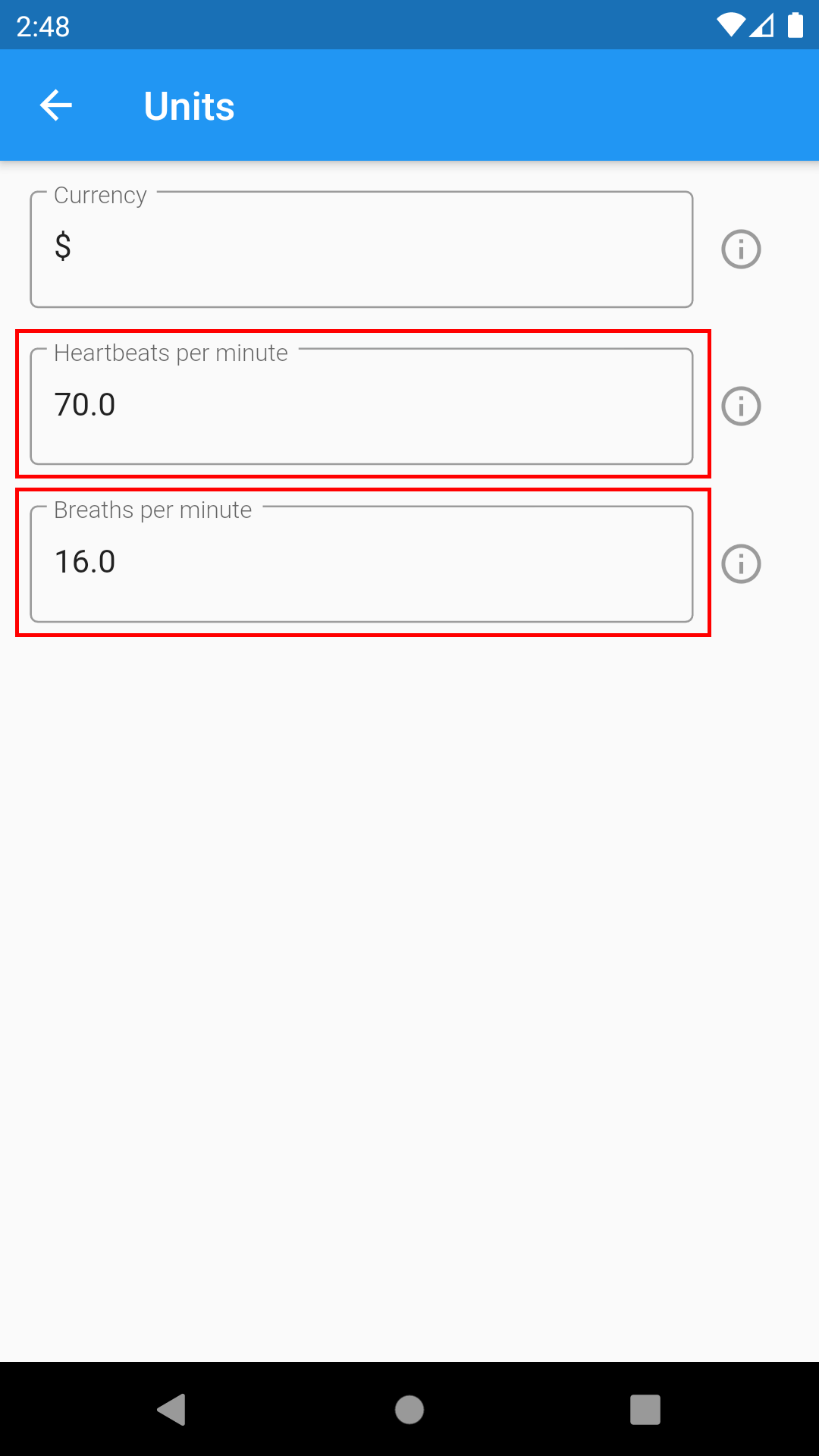This screenshot has width=819, height=1456.
Task: Open recent apps with the square button
Action: [x=645, y=1410]
